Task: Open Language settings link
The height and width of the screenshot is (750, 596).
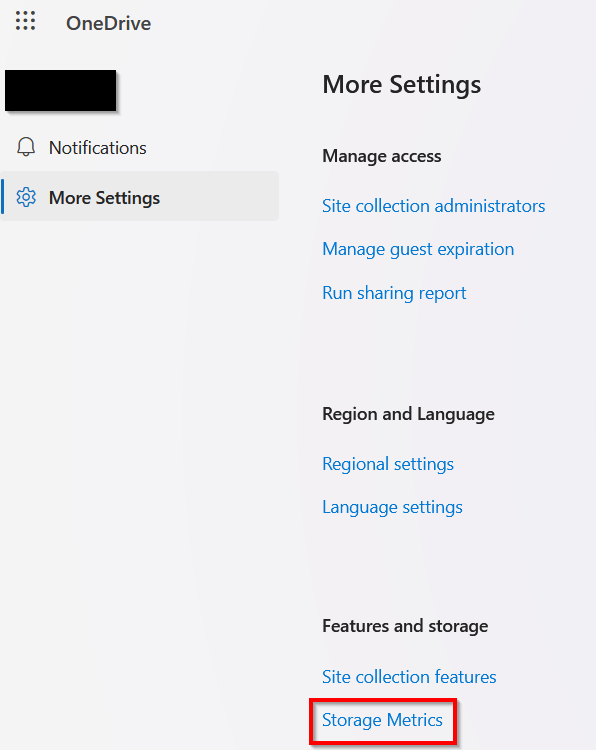Action: [x=392, y=507]
